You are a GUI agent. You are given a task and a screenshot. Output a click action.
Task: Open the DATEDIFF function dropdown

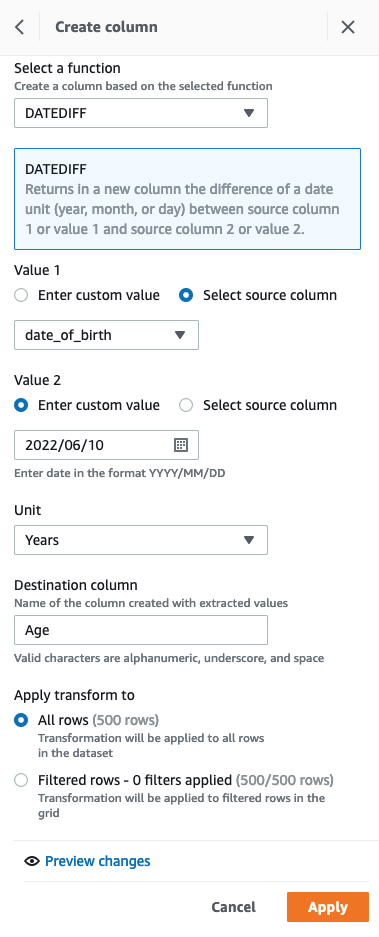tap(141, 113)
